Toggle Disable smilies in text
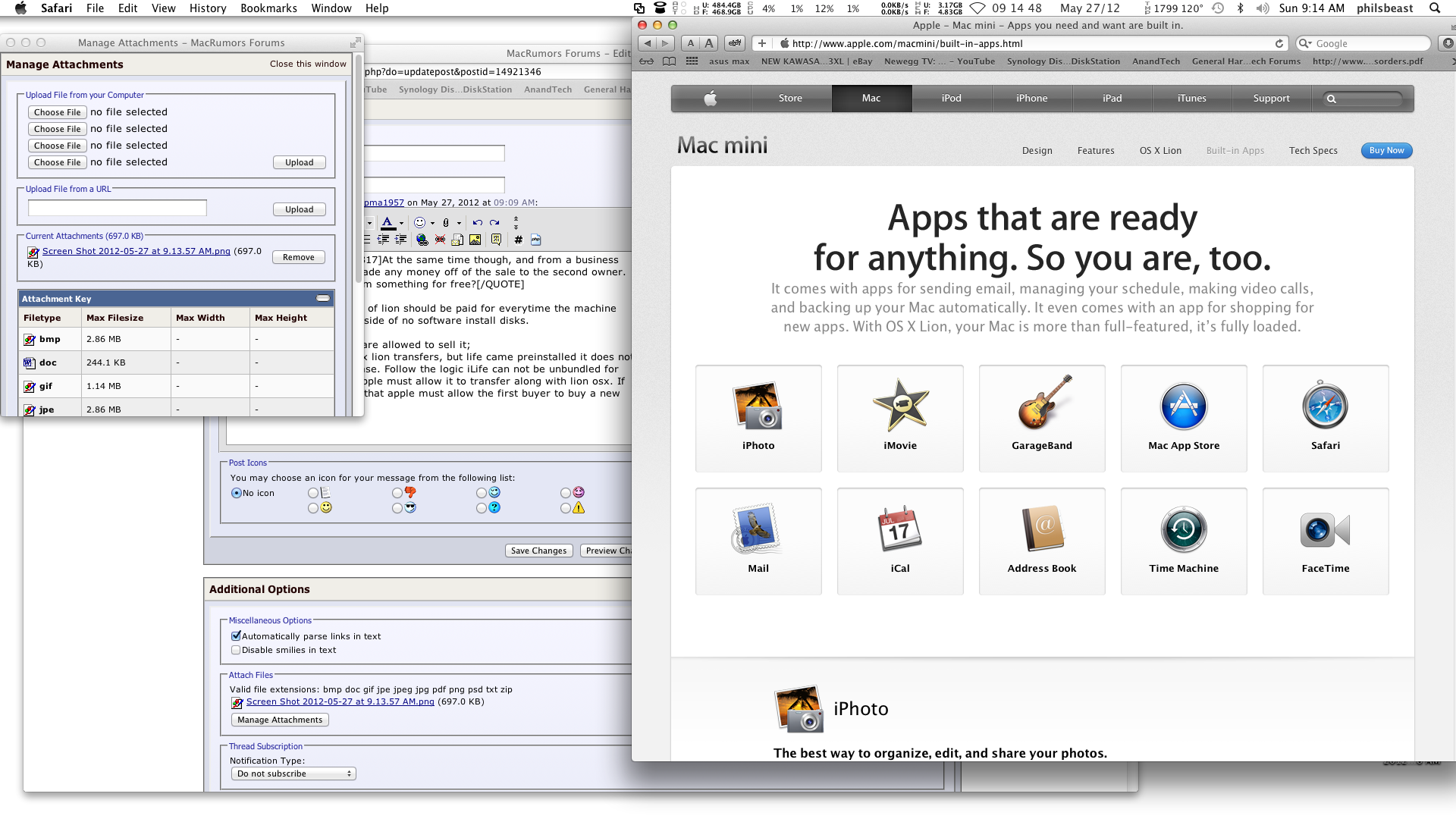The width and height of the screenshot is (1456, 819). pyautogui.click(x=236, y=650)
